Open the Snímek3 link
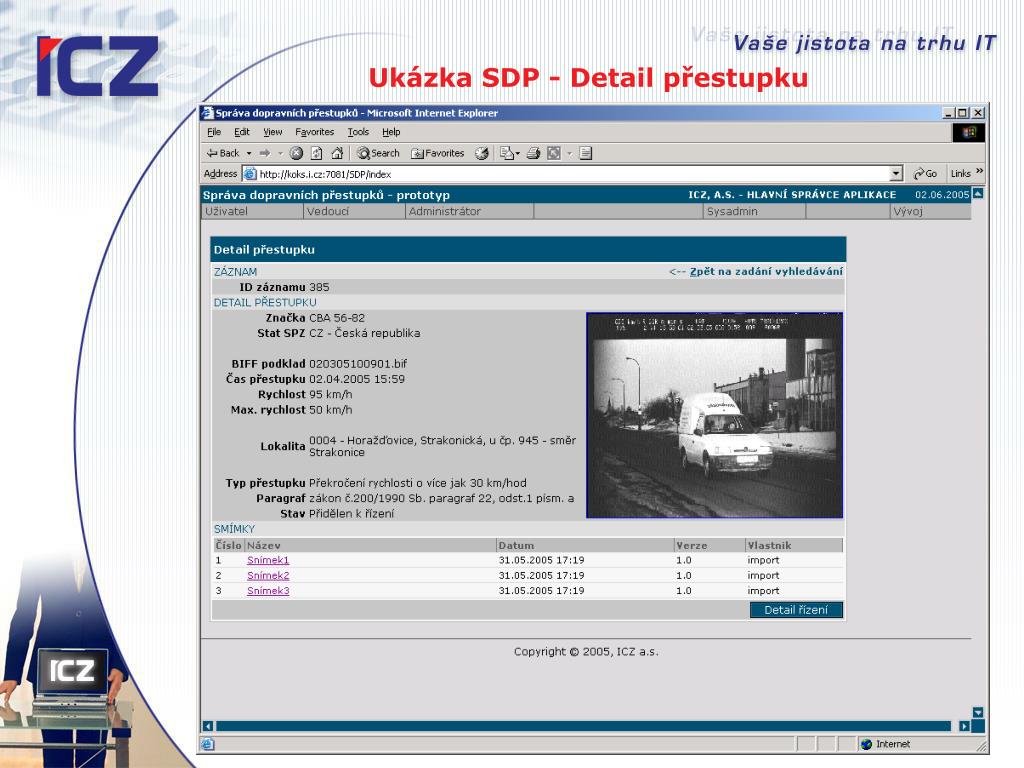This screenshot has height=768, width=1024. pos(268,590)
